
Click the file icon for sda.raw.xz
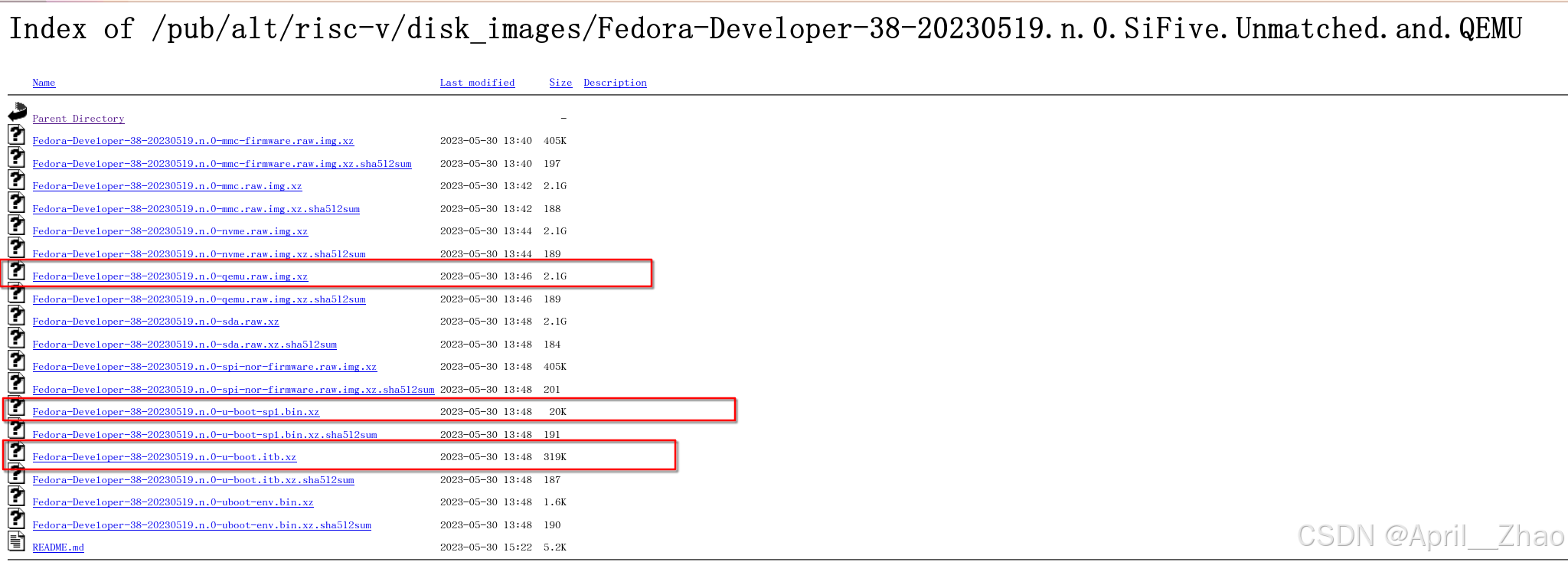tap(17, 315)
